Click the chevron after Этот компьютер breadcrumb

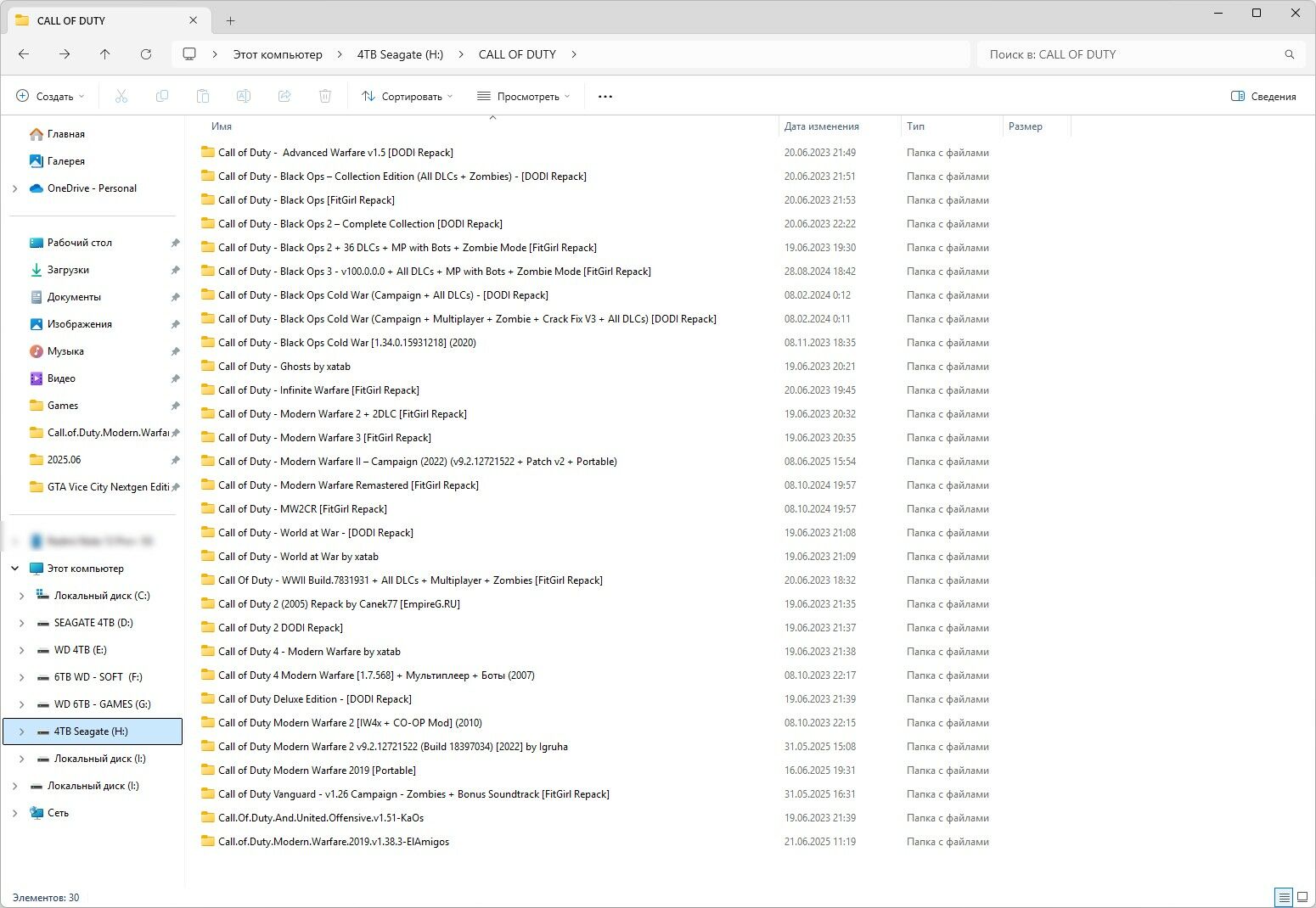(x=340, y=54)
